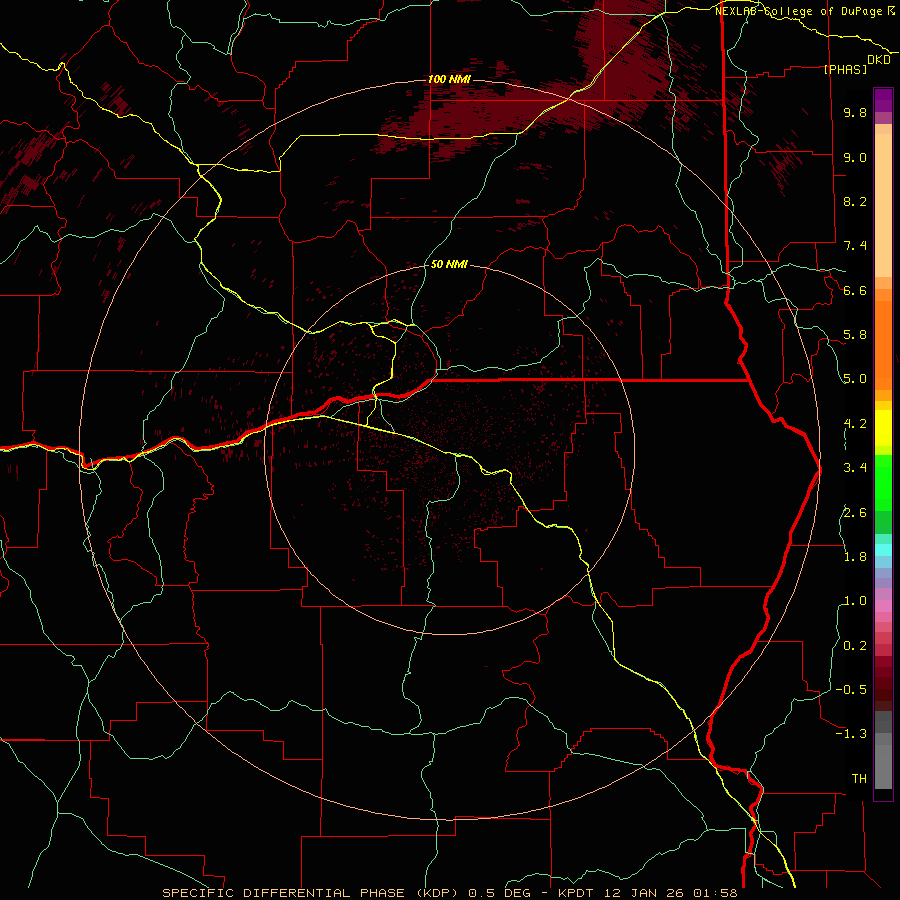Click the 2.6 legend value label

click(x=855, y=513)
